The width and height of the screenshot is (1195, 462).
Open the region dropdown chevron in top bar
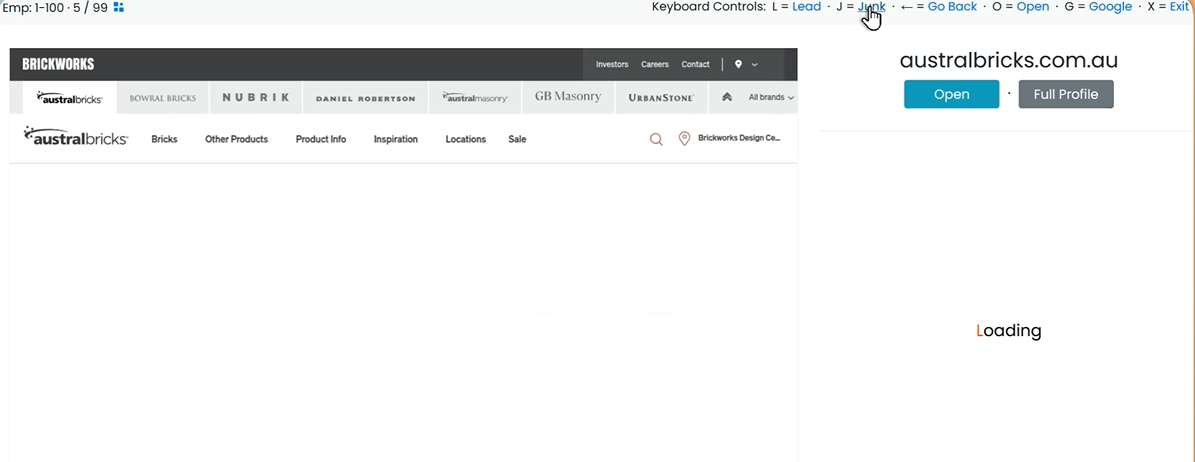[x=754, y=65]
